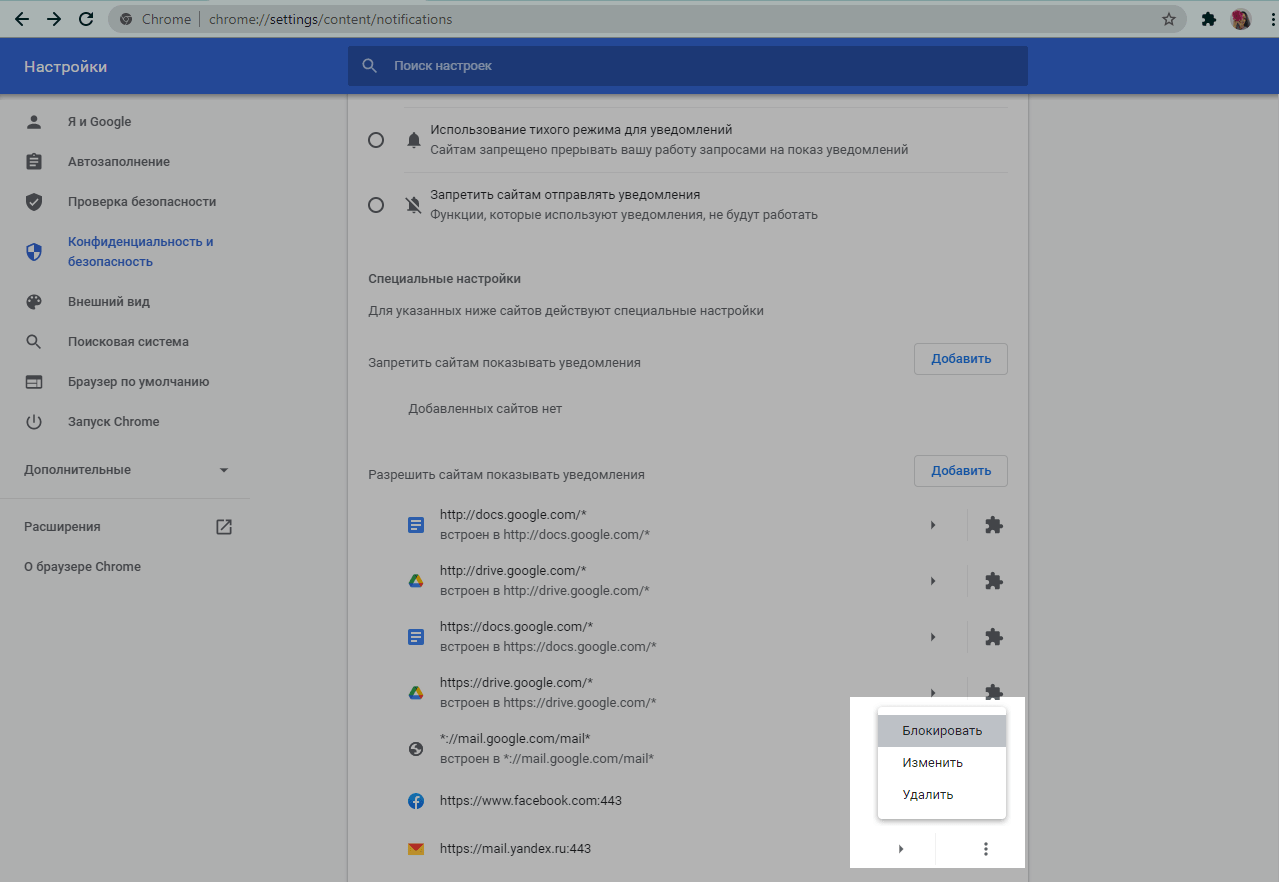This screenshot has height=882, width=1279.
Task: Expand the "Дополнительные" section
Action: coord(125,470)
